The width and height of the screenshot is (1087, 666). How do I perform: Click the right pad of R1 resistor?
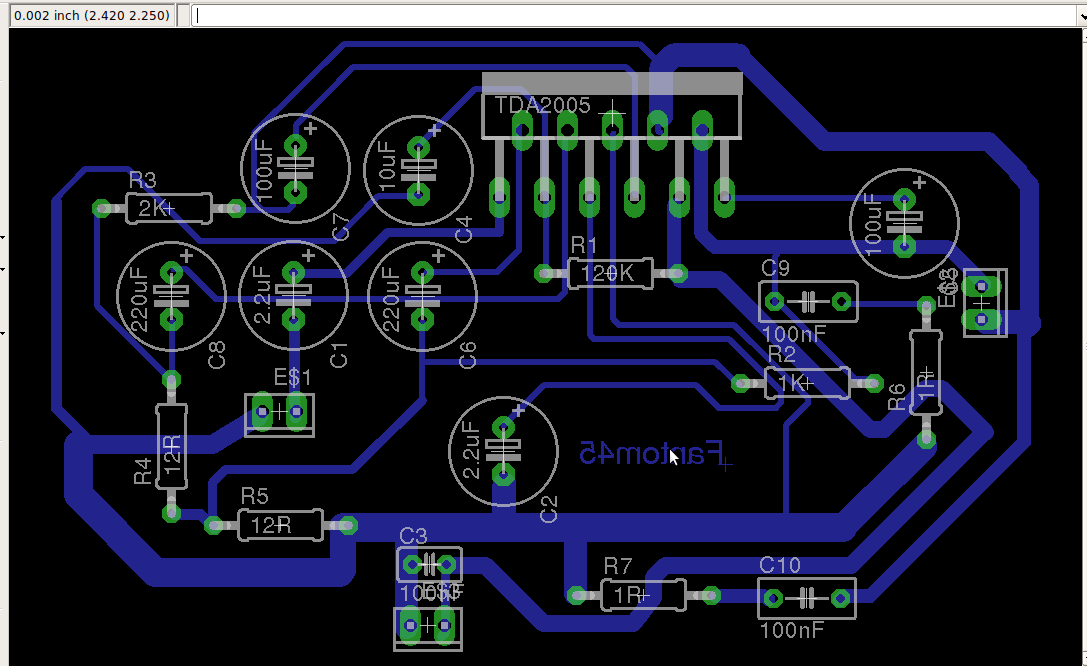click(678, 274)
